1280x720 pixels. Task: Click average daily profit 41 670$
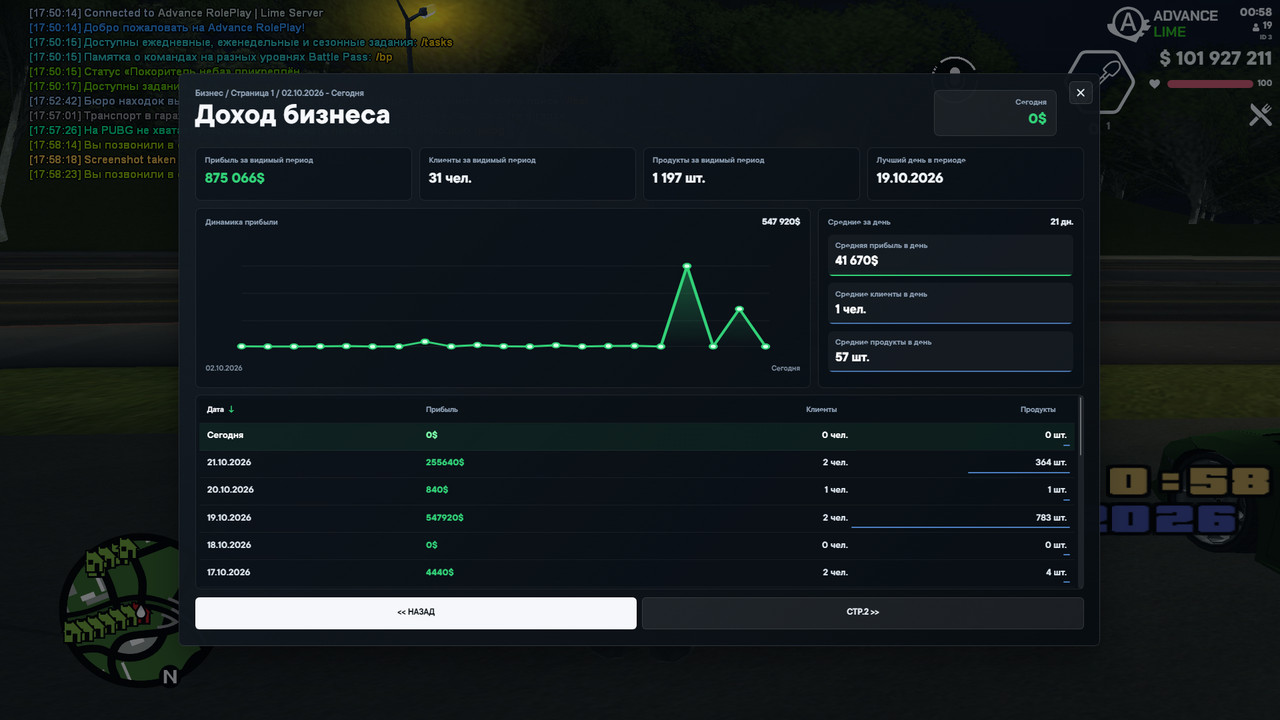856,260
